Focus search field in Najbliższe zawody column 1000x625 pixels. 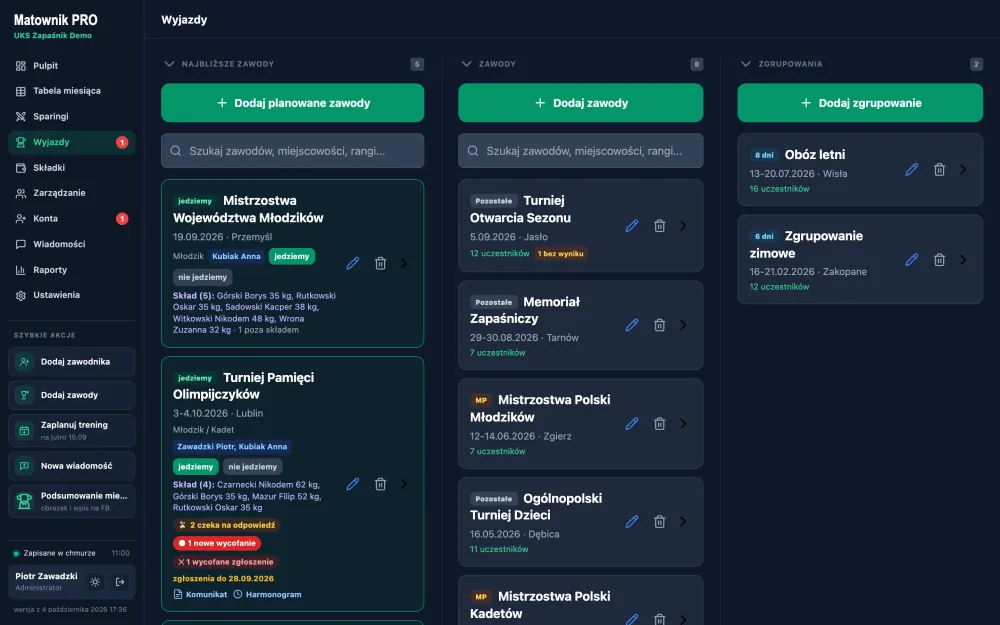coord(293,151)
